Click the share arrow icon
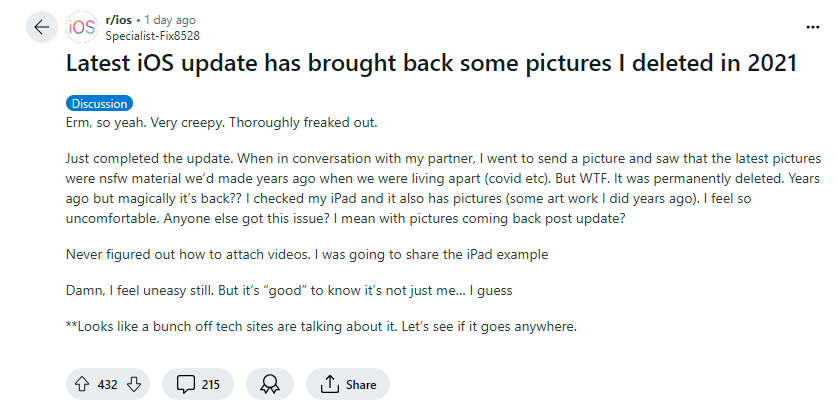838x411 pixels. coord(328,384)
